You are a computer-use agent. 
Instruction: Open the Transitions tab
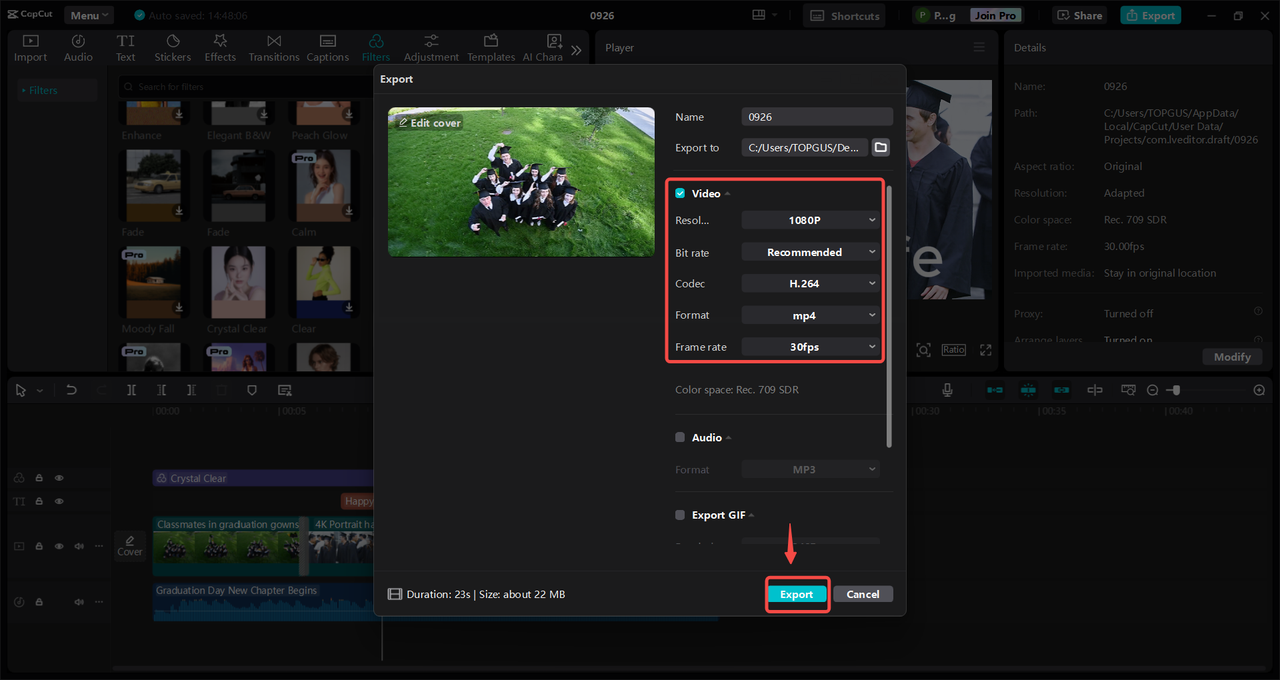274,48
